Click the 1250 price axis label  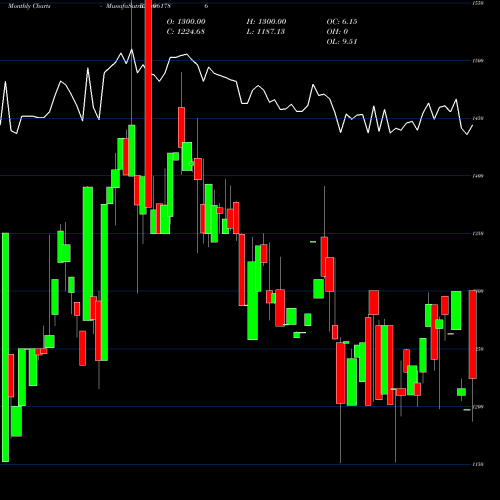[479, 349]
